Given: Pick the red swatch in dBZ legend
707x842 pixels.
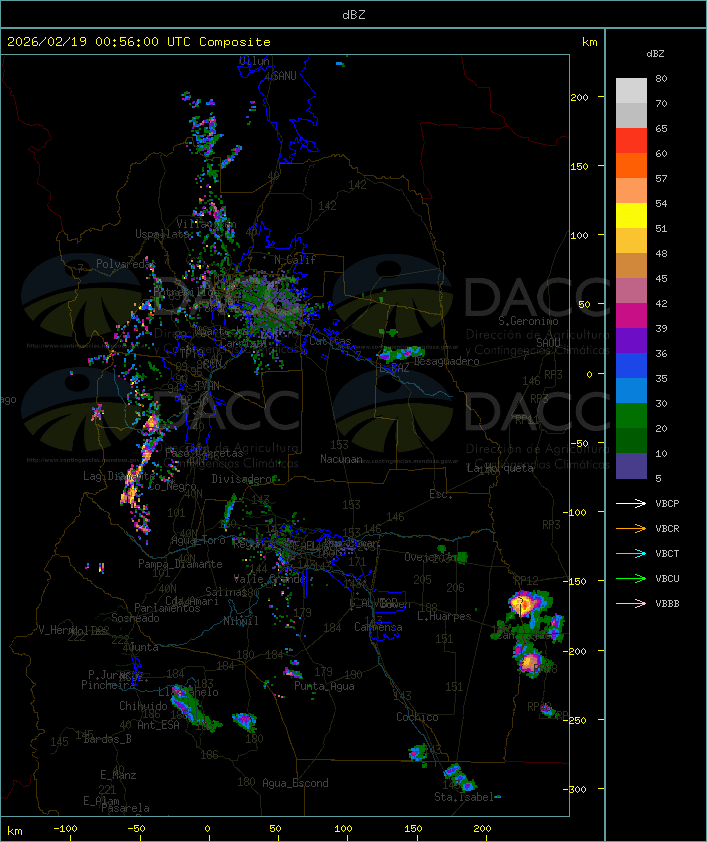Looking at the screenshot, I should 631,141.
